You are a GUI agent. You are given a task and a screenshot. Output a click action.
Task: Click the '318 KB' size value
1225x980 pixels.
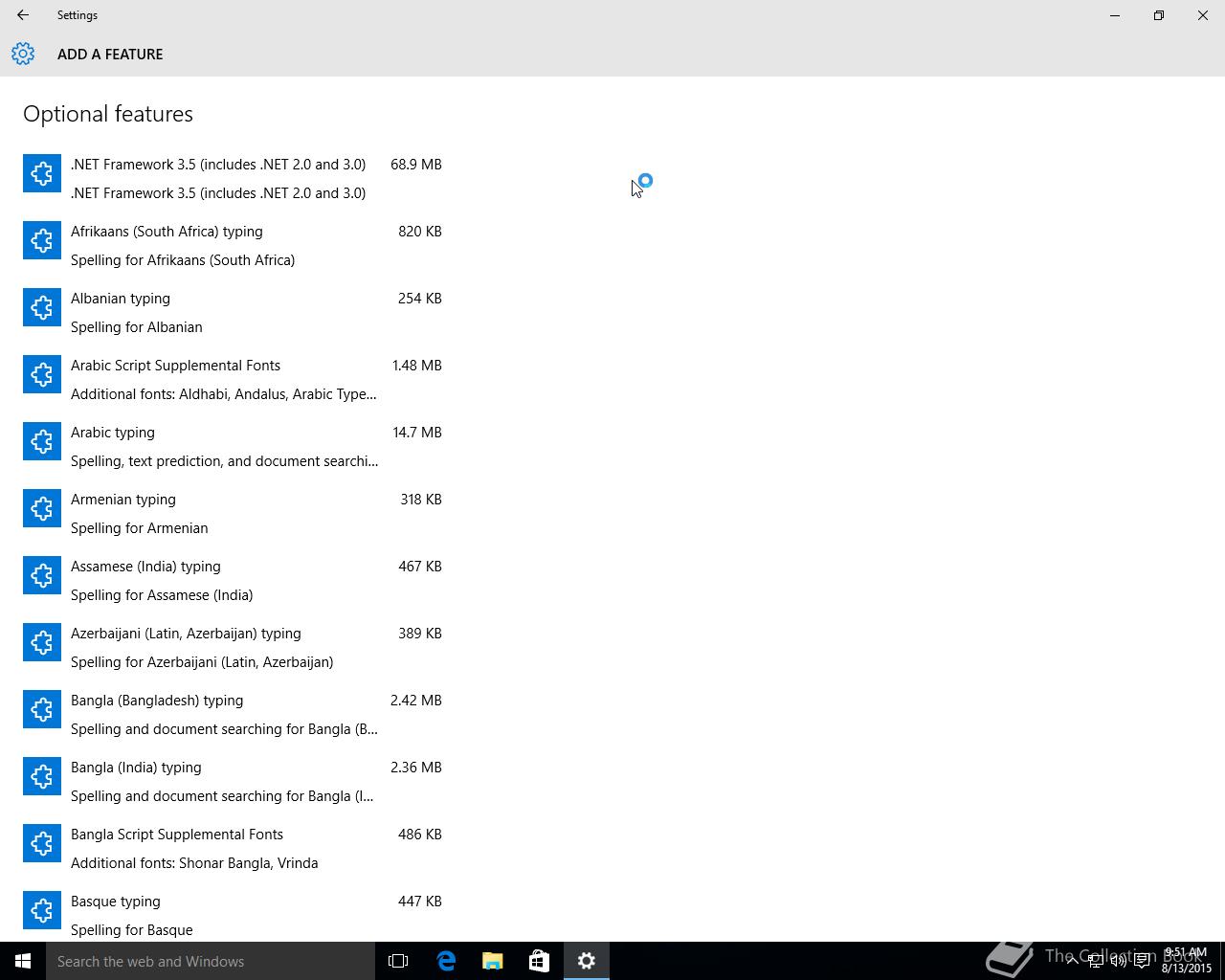pyautogui.click(x=421, y=500)
